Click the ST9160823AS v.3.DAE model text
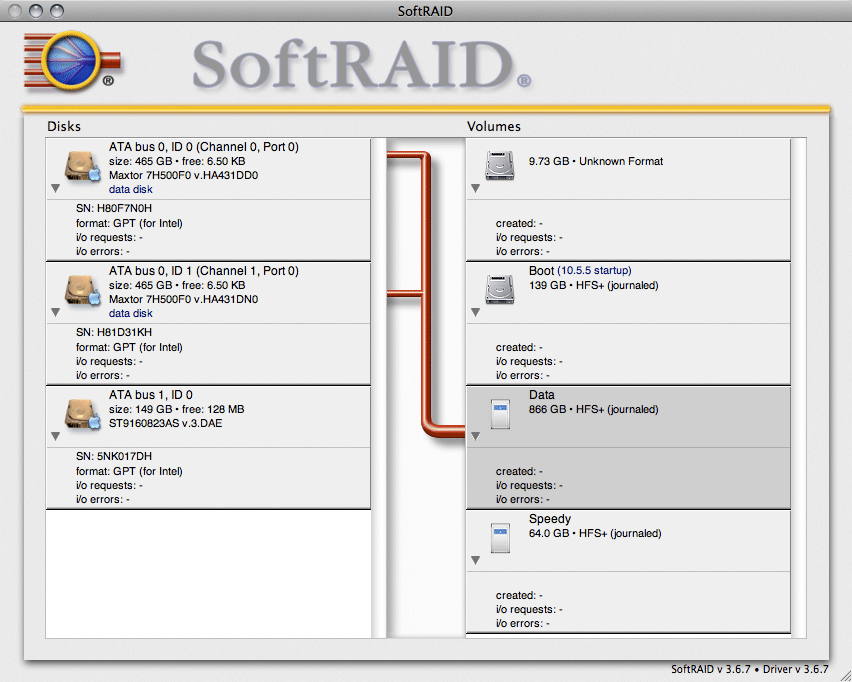 coord(165,423)
